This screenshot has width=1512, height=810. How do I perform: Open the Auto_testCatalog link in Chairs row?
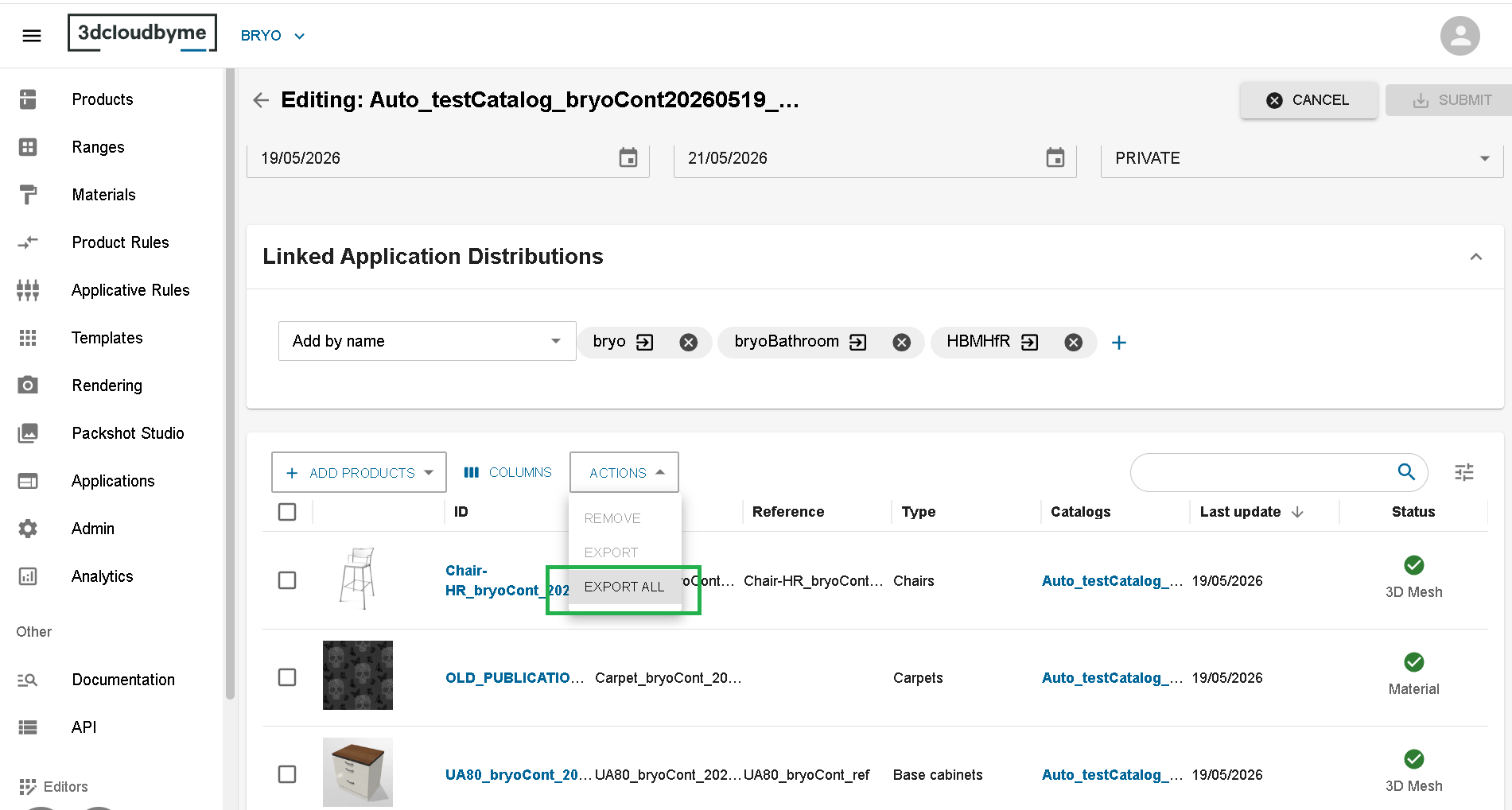(x=1112, y=581)
